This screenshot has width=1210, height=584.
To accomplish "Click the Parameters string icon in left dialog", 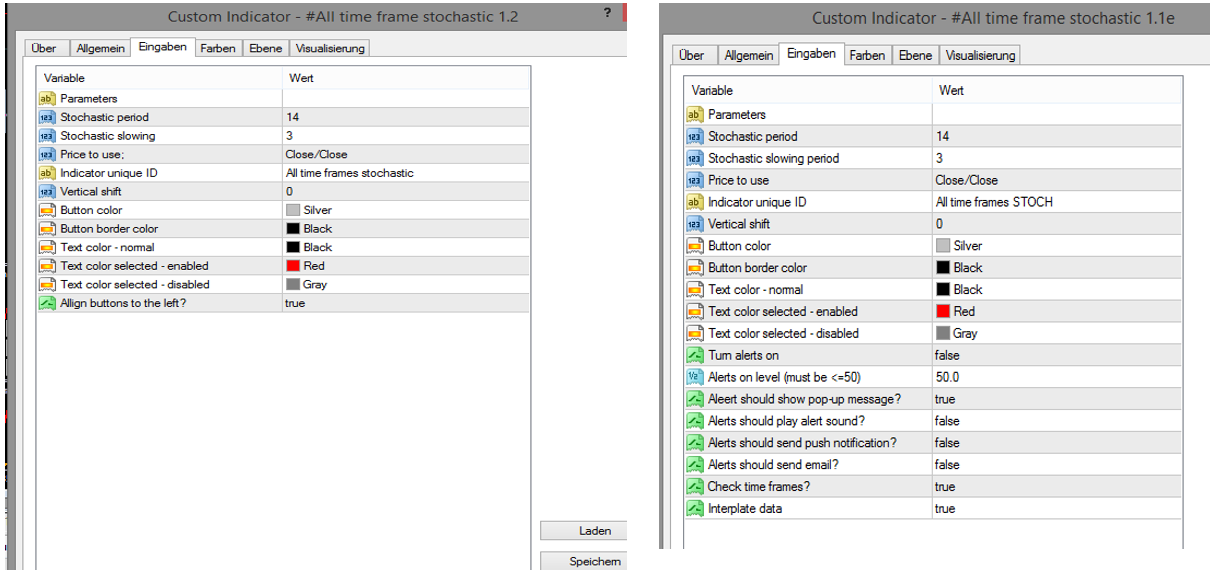I will point(46,98).
